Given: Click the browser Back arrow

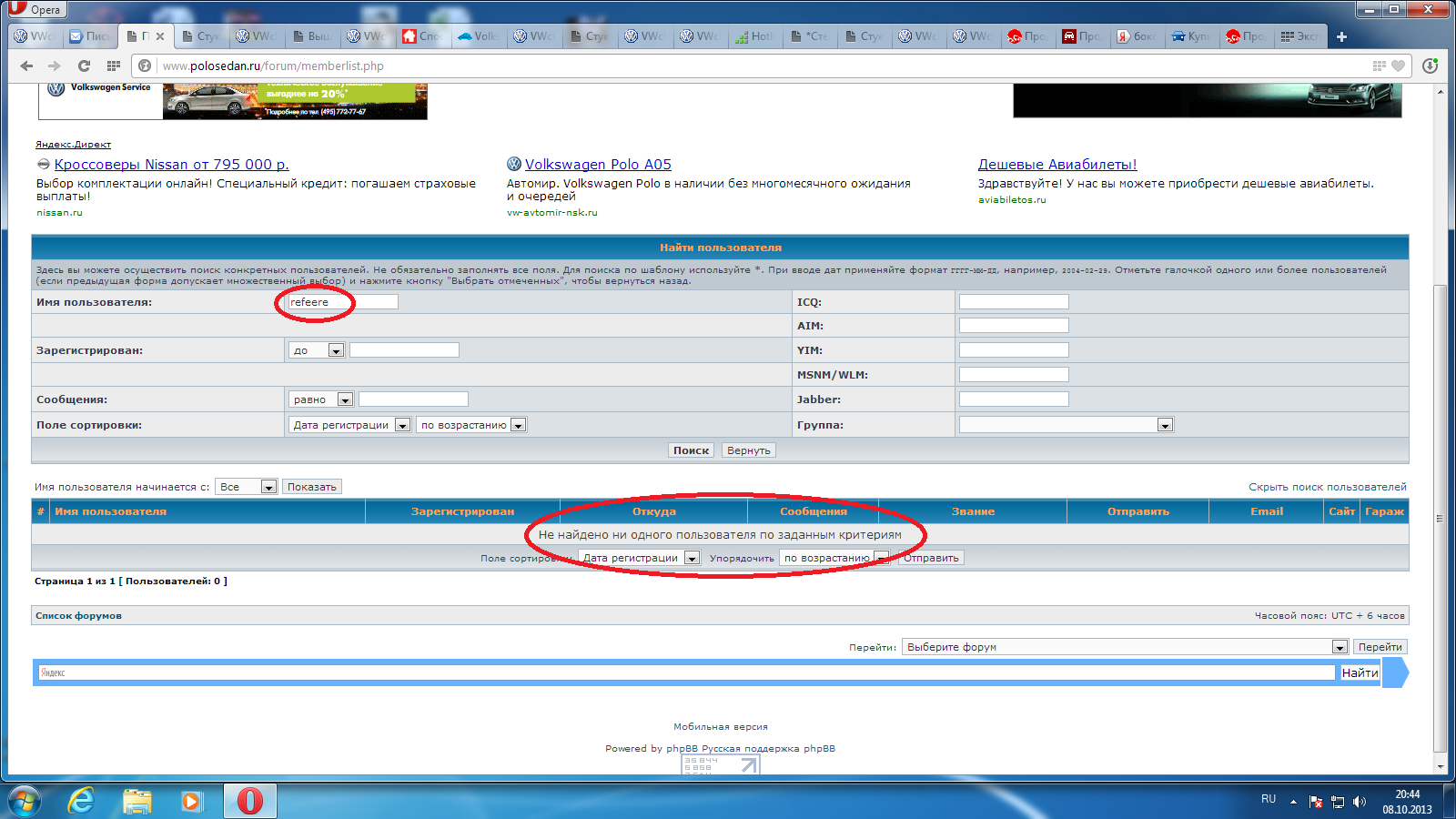Looking at the screenshot, I should [26, 66].
